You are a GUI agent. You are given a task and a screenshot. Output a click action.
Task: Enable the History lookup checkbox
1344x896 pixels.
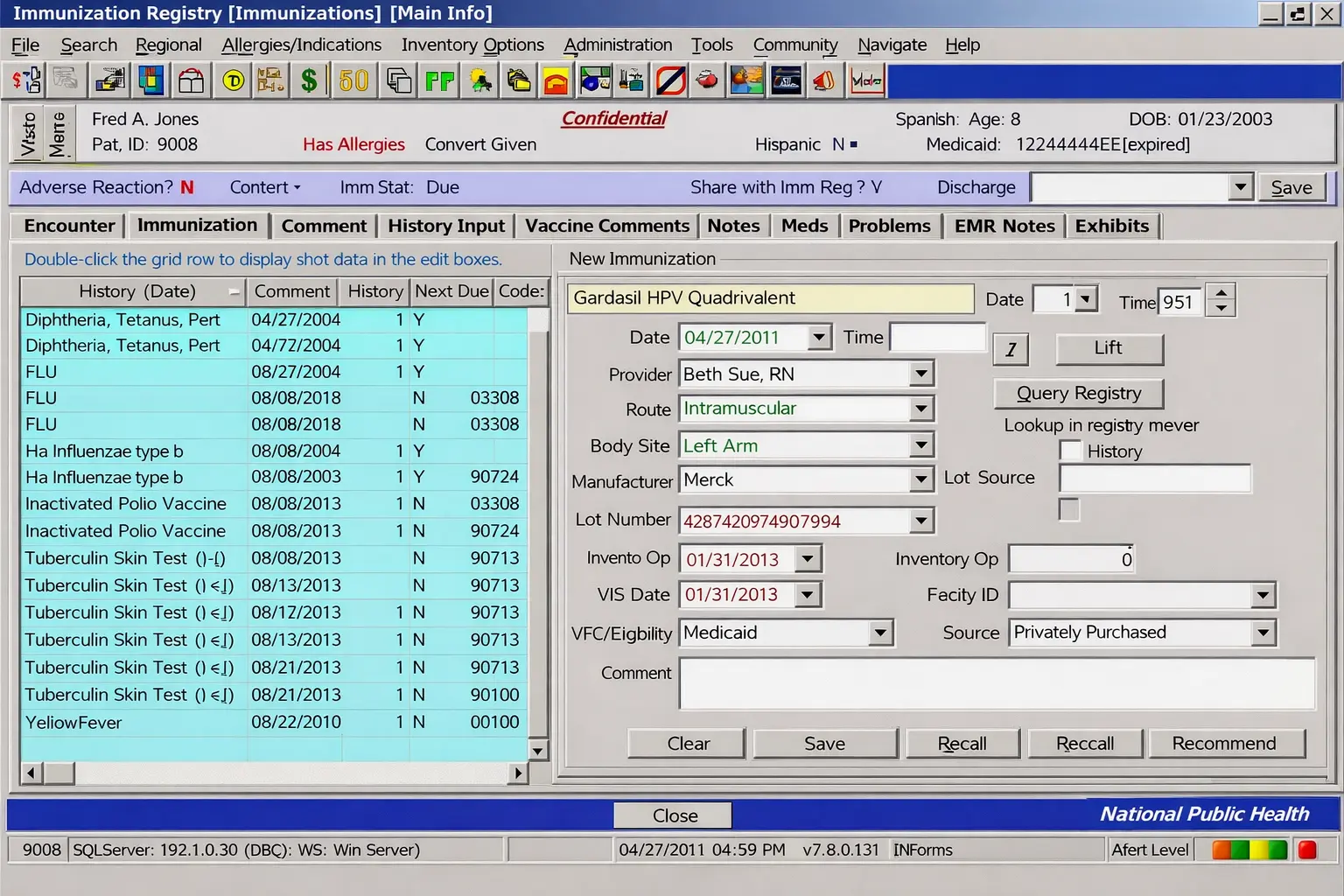[x=1071, y=450]
